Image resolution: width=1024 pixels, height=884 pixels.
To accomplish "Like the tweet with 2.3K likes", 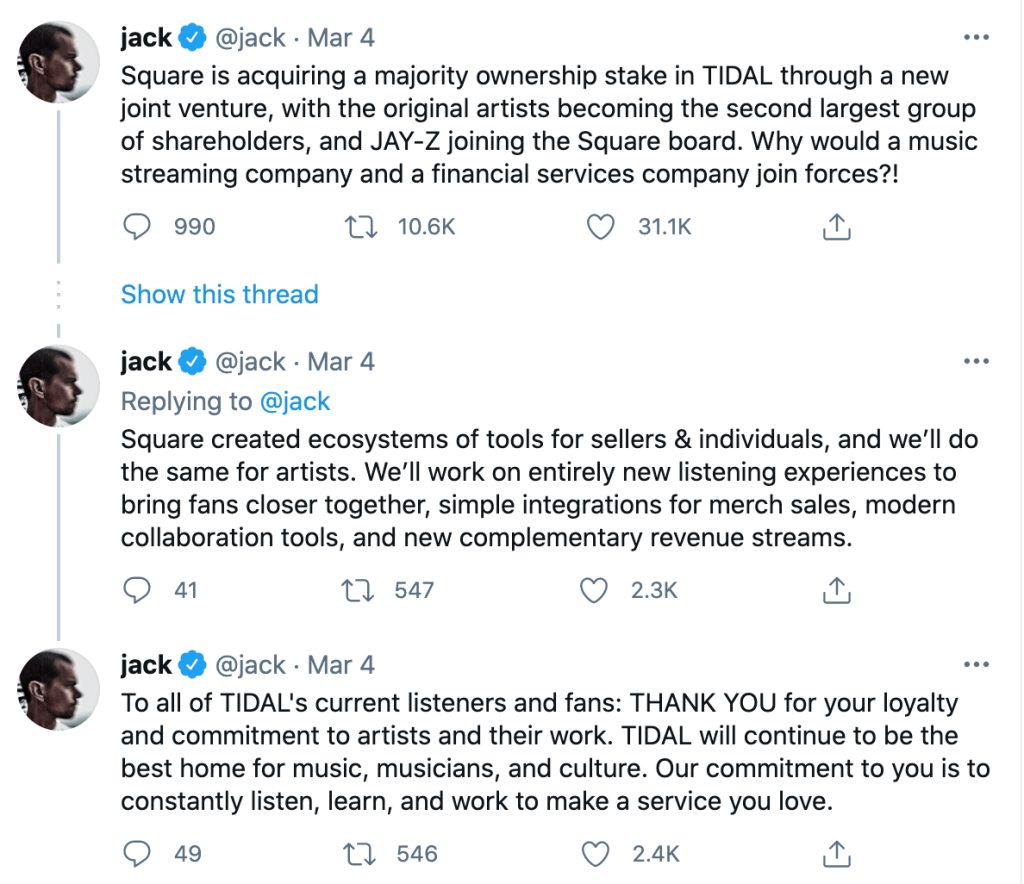I will click(x=595, y=590).
